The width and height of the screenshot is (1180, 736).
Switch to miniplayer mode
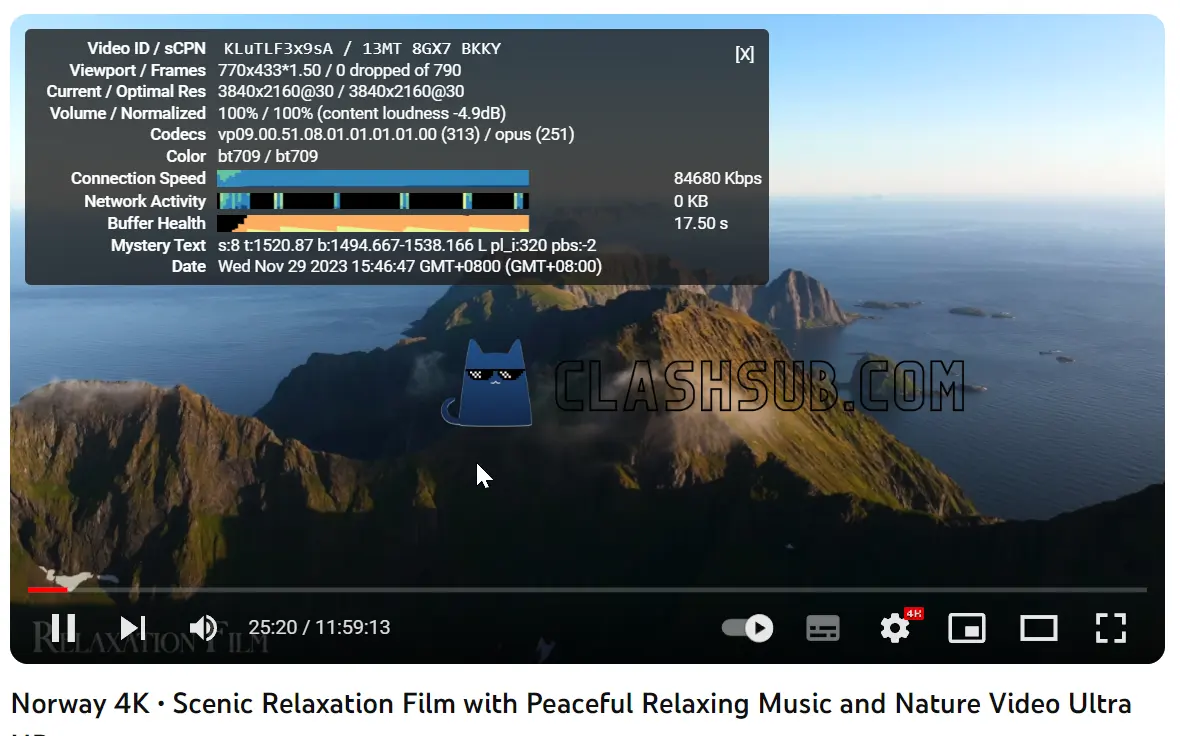point(967,628)
